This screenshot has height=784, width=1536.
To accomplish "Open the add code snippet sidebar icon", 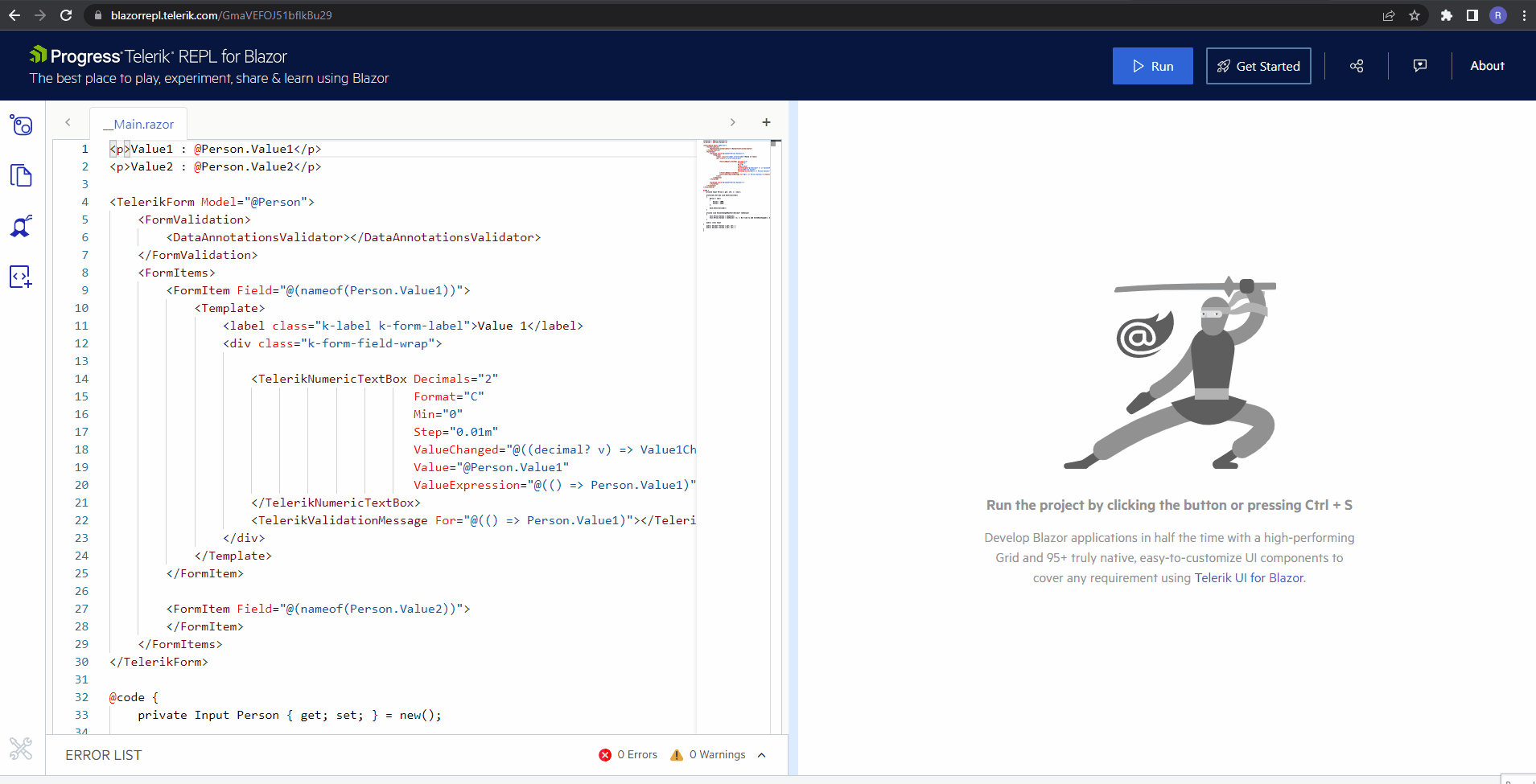I will (22, 277).
